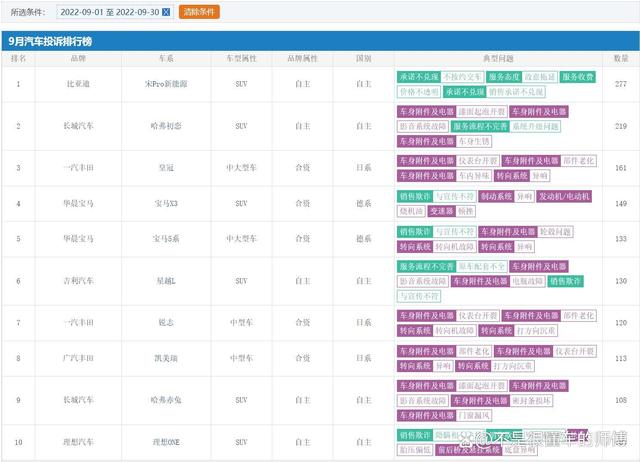Image resolution: width=640 pixels, height=462 pixels.
Task: Click the 销售承诺不兑现 tag in row 1
Action: 516,92
